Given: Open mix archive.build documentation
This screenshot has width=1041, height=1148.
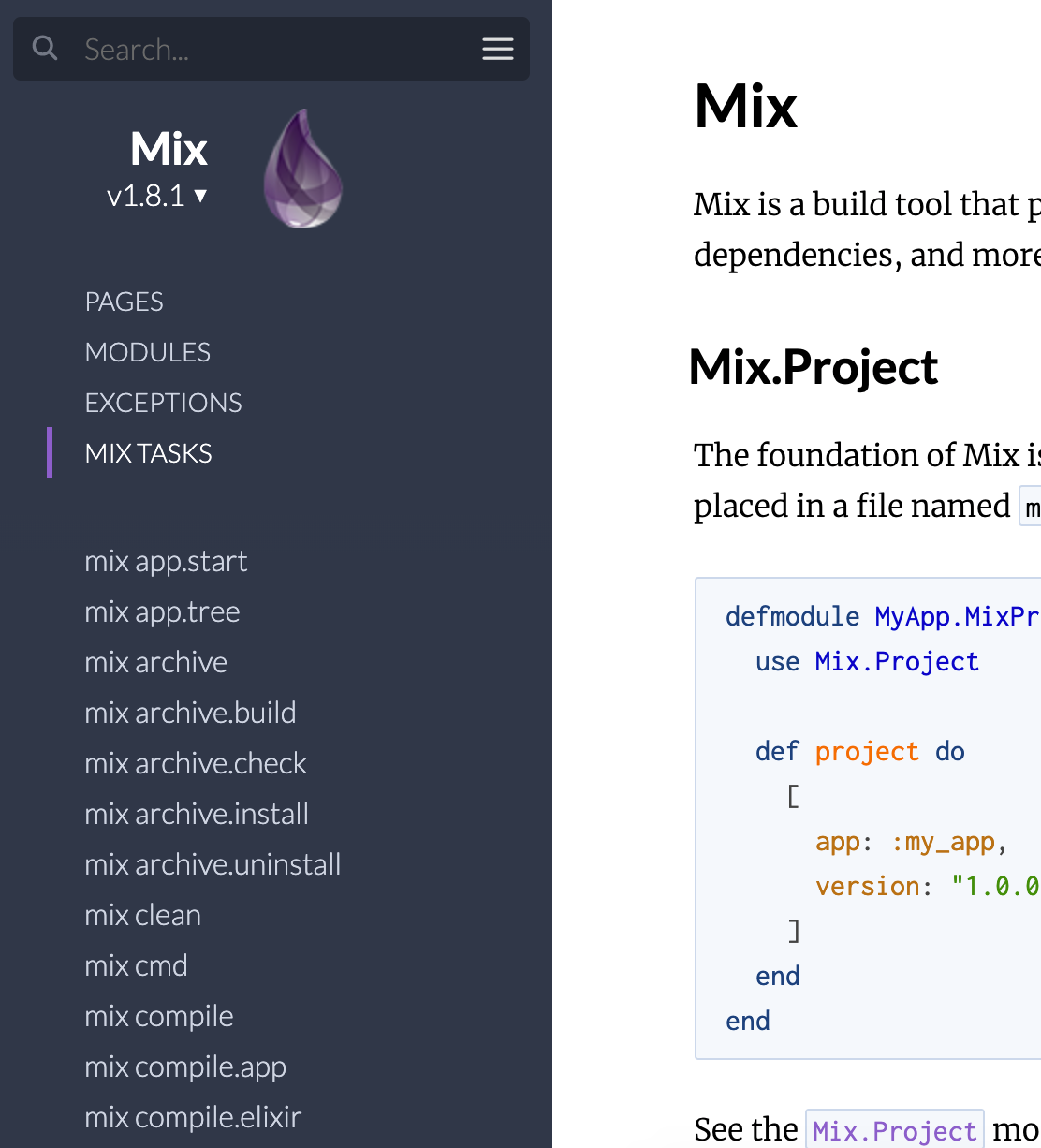Looking at the screenshot, I should click(x=190, y=713).
